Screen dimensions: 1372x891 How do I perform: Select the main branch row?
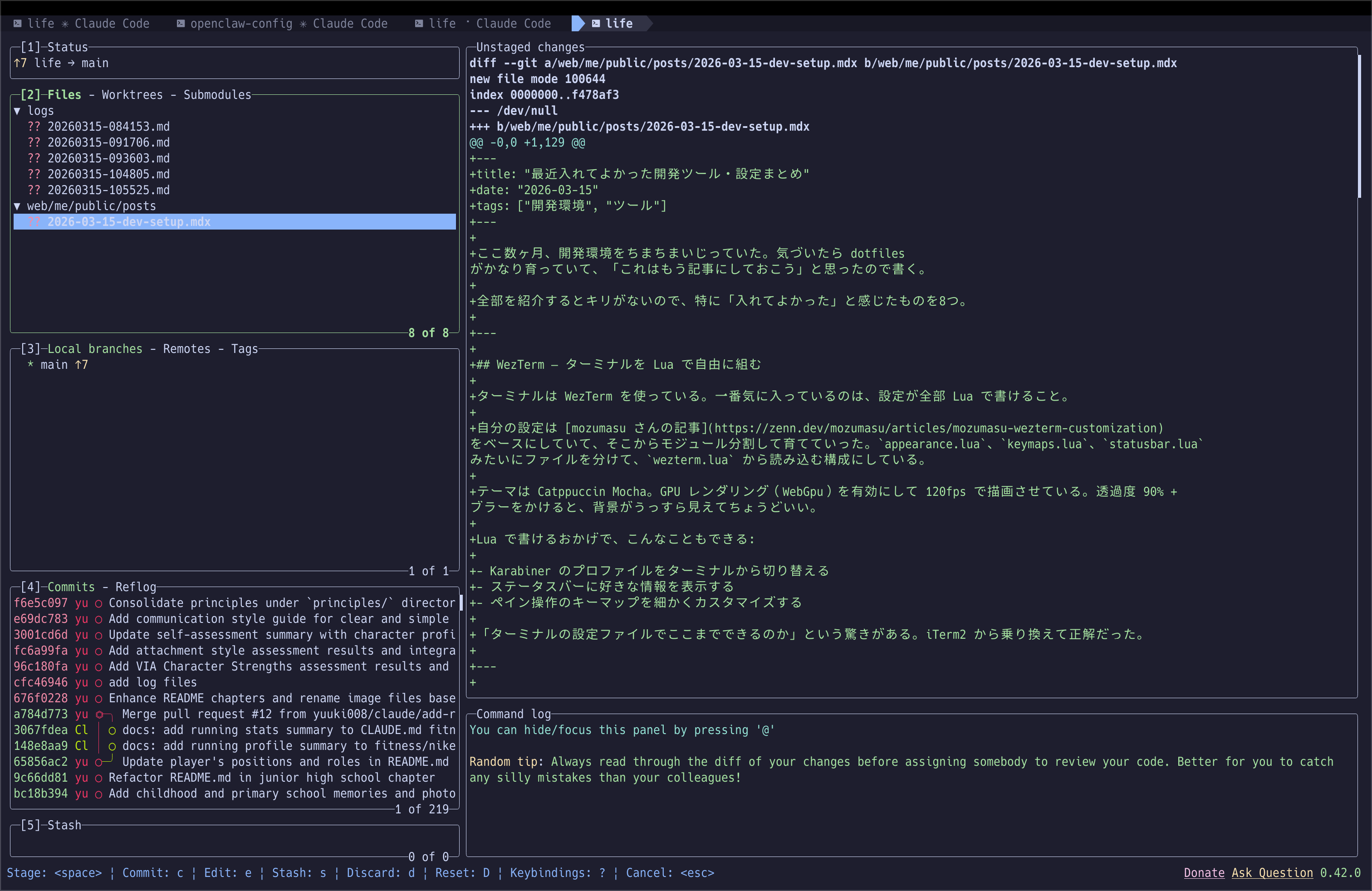click(x=235, y=365)
